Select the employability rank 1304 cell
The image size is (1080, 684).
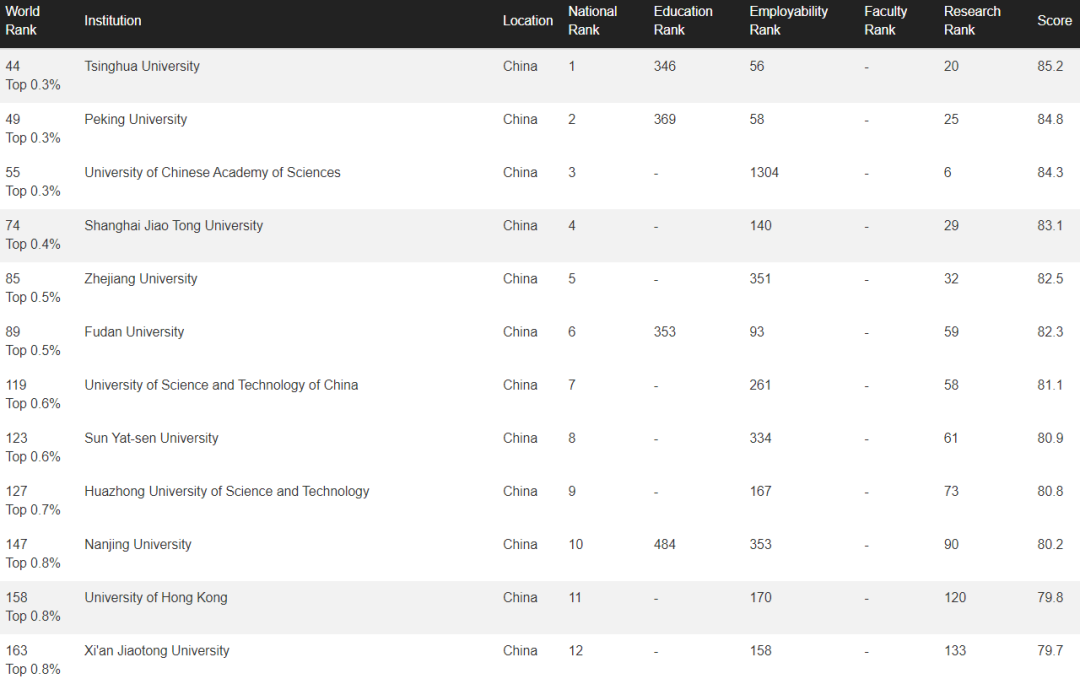coord(764,172)
